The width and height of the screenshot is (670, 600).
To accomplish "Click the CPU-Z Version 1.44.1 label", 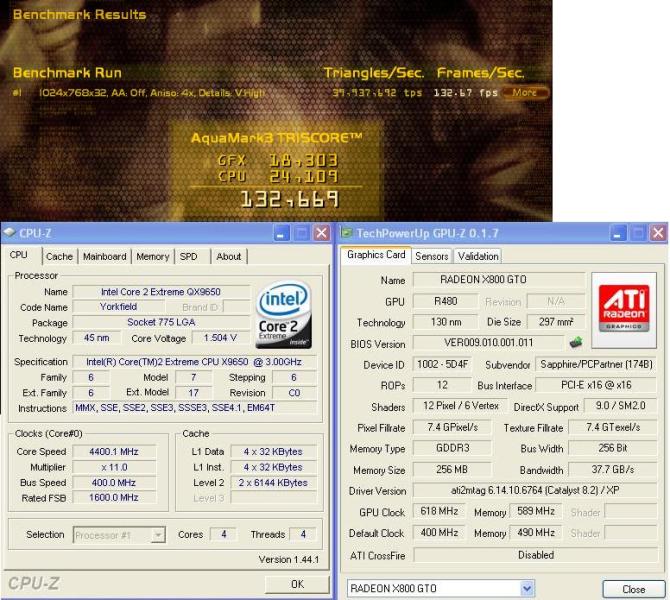I will 289,559.
